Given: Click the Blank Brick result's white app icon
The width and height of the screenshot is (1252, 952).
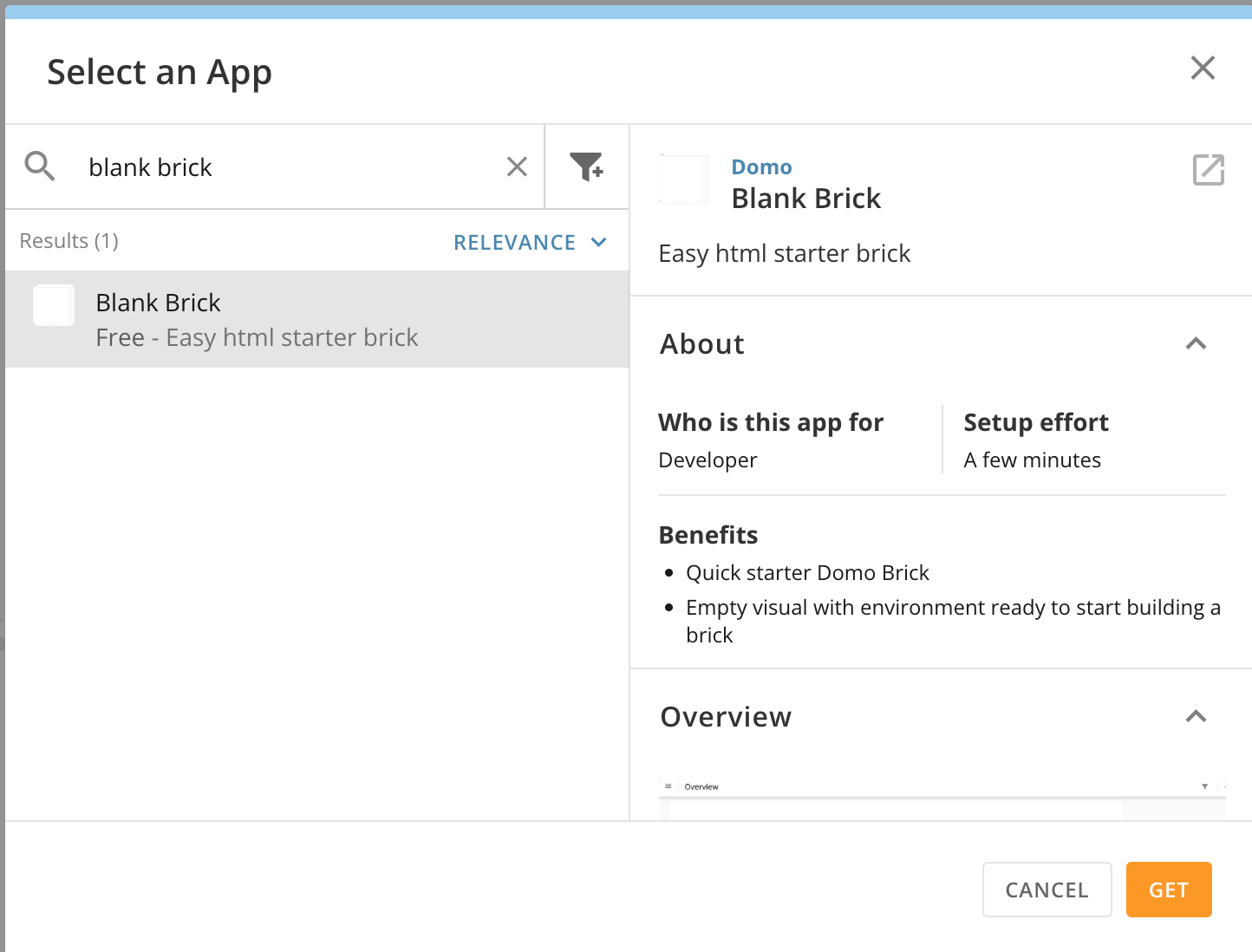Looking at the screenshot, I should [x=54, y=305].
